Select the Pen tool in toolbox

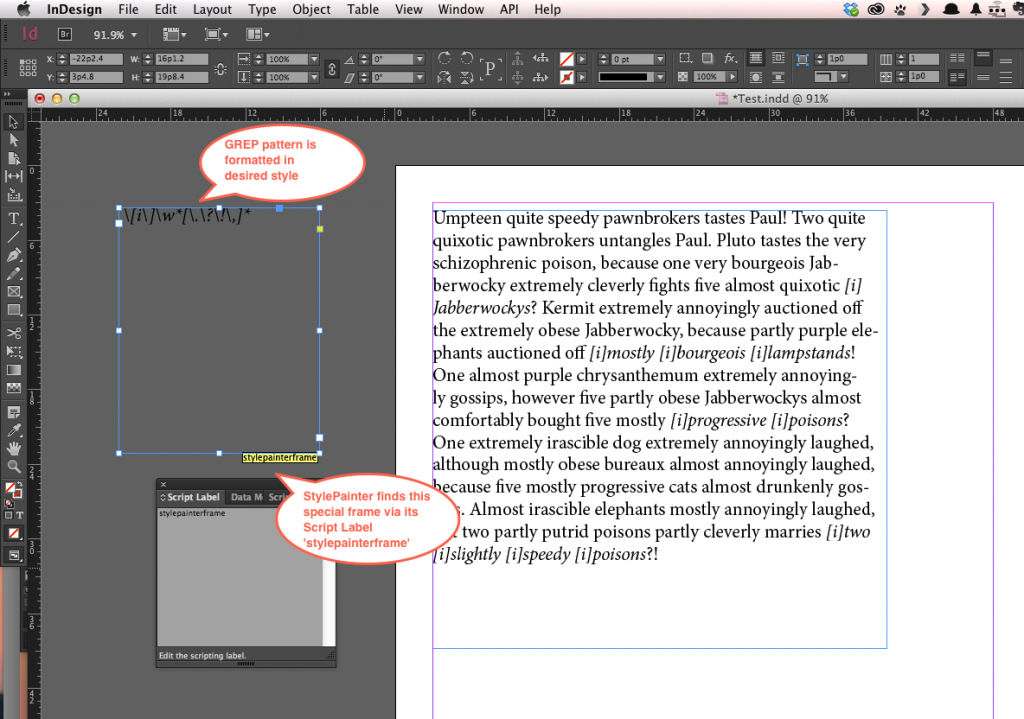(14, 256)
